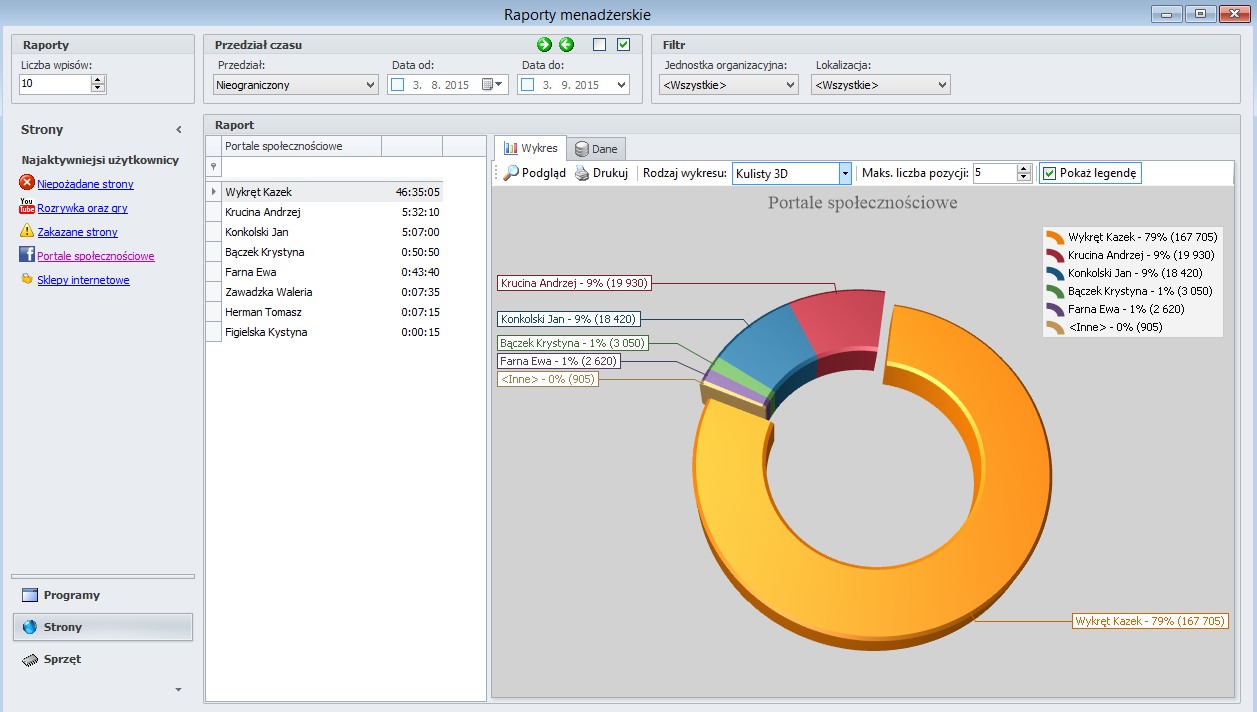Click the coins icon for Sklepy internetowe
The image size is (1257, 712).
click(27, 279)
